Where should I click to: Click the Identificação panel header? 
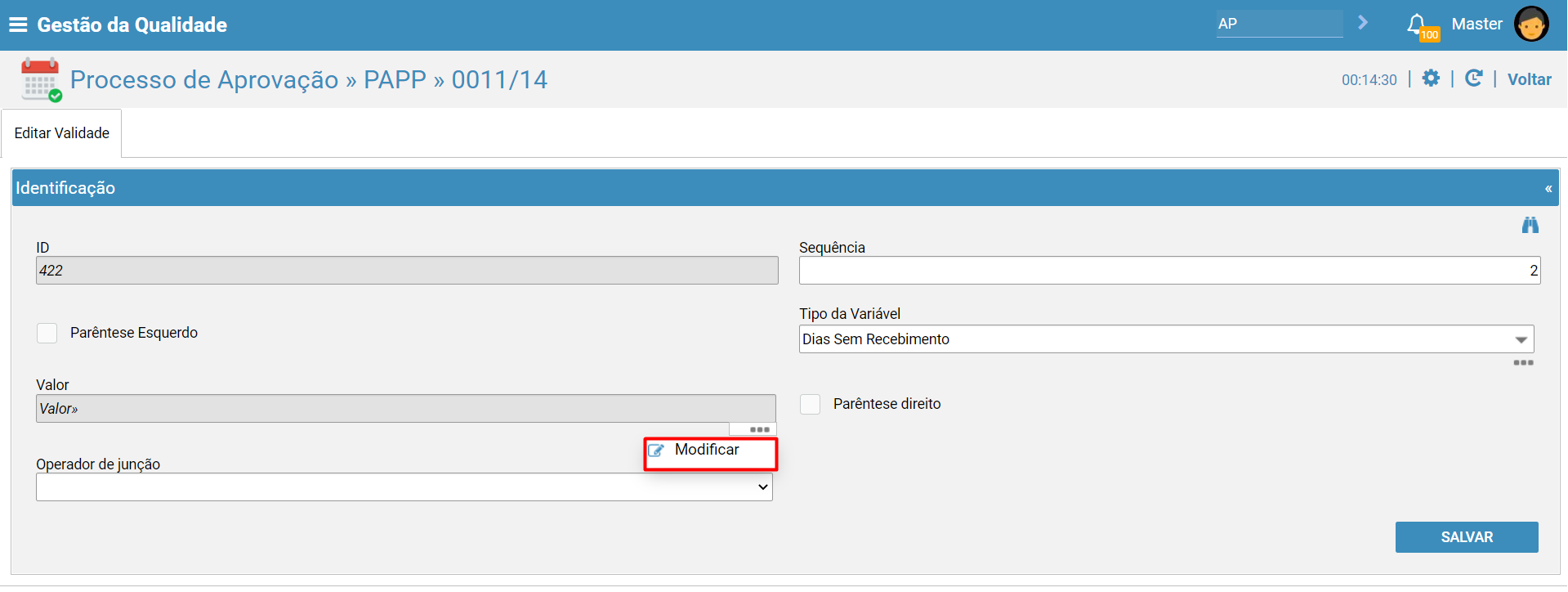pos(785,188)
